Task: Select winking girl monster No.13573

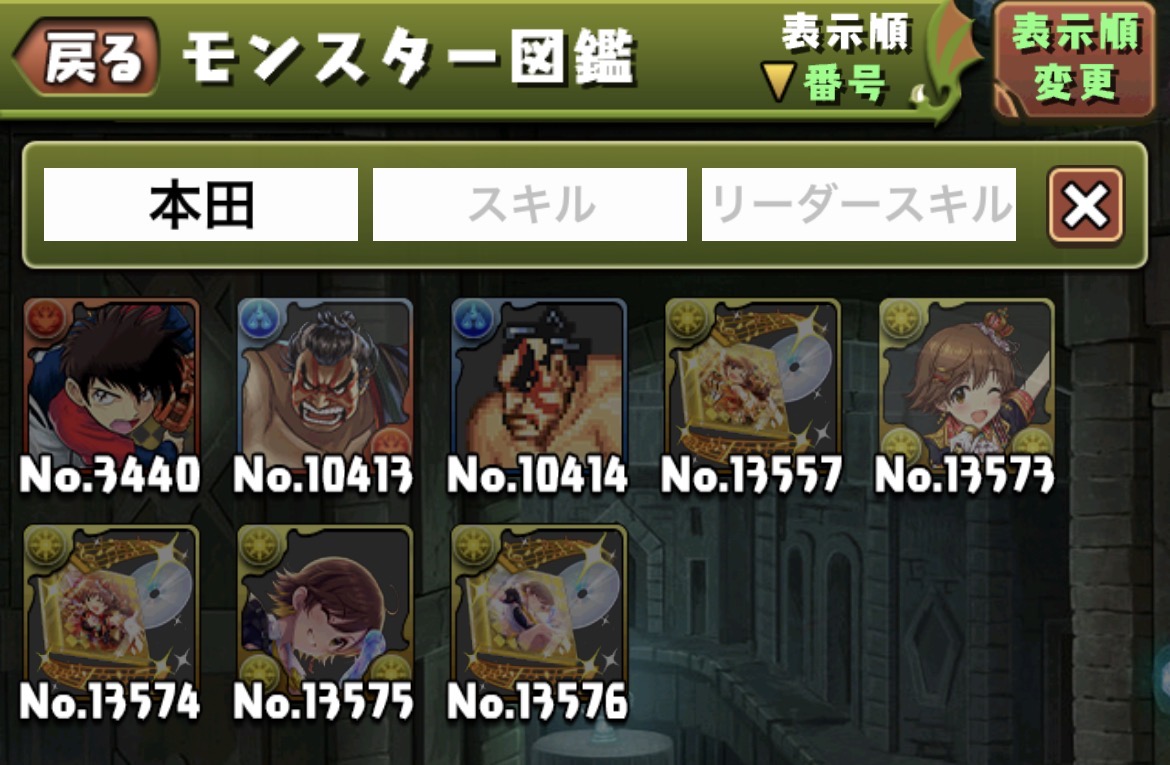Action: pos(967,382)
